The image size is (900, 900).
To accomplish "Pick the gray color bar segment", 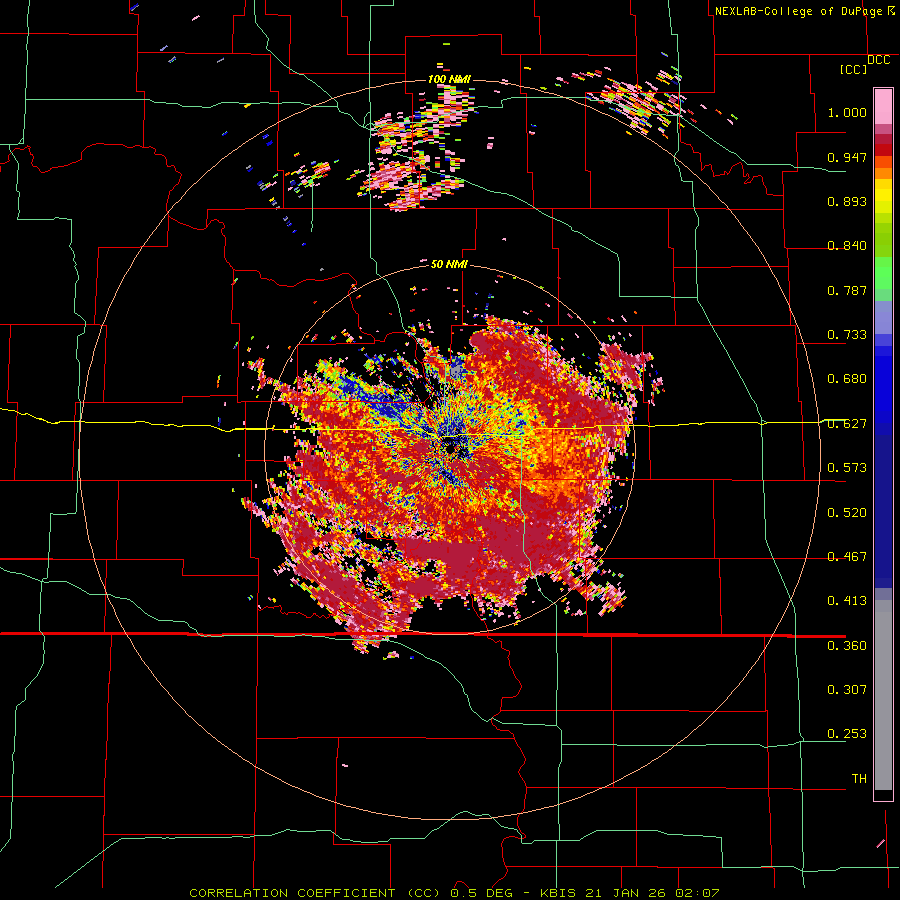I will (x=883, y=695).
